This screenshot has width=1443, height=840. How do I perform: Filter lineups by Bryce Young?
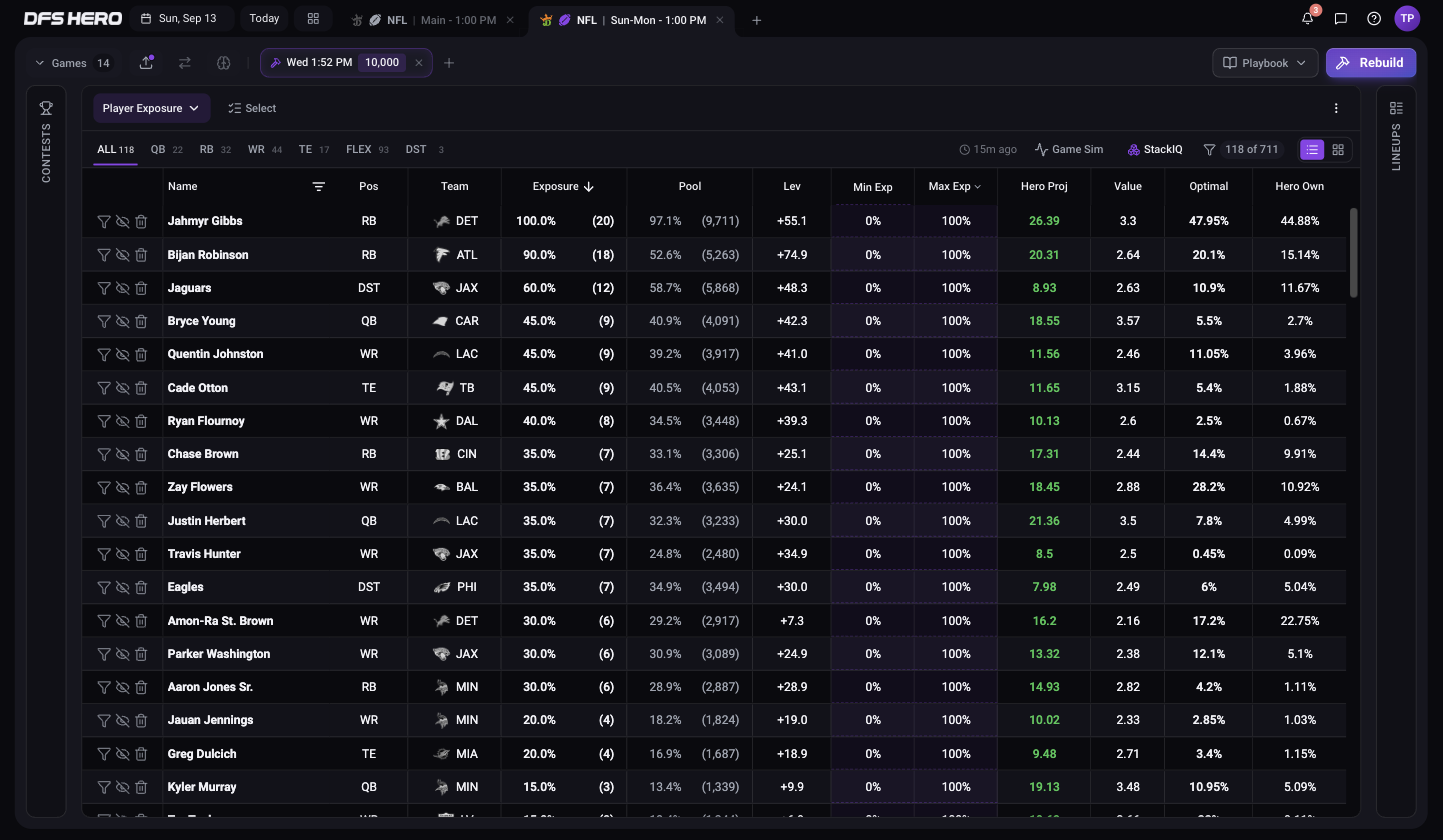[x=104, y=321]
